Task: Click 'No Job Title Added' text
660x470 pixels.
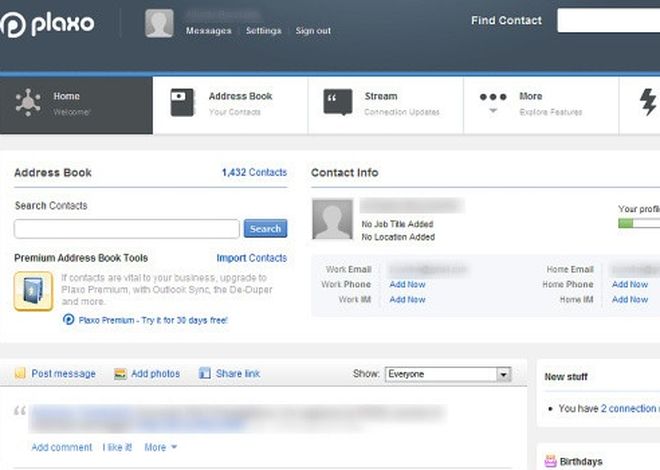Action: point(397,224)
